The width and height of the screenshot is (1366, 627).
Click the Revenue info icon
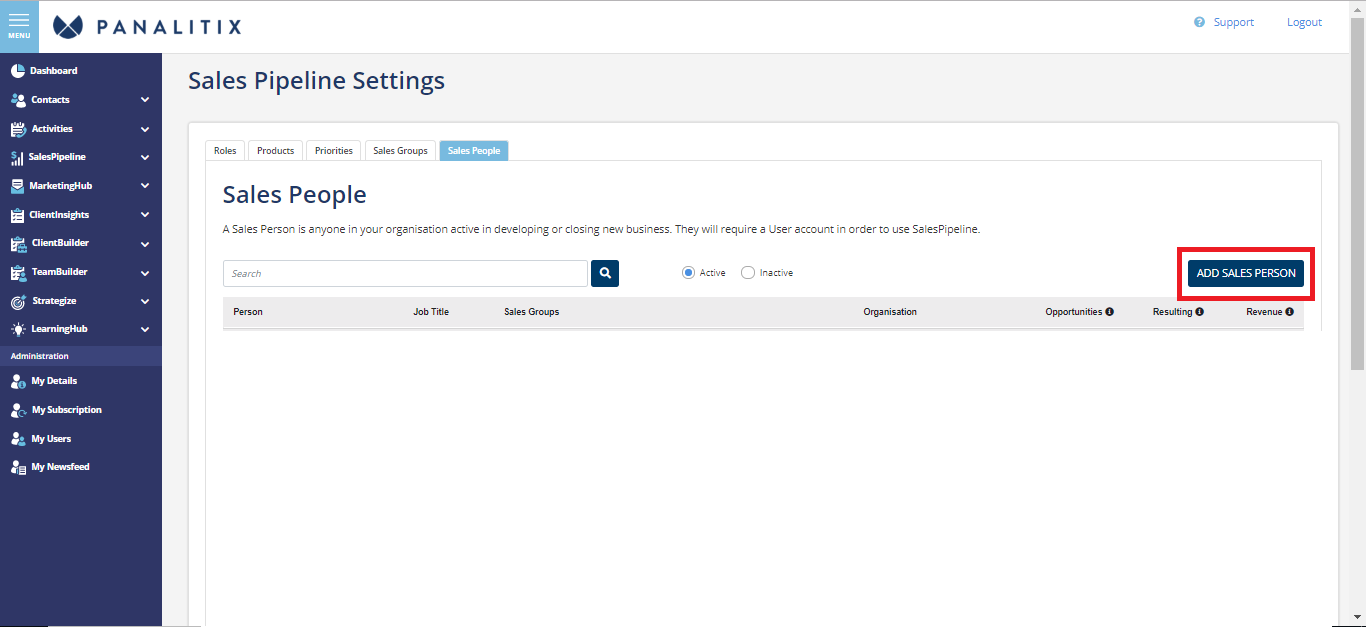(1289, 312)
